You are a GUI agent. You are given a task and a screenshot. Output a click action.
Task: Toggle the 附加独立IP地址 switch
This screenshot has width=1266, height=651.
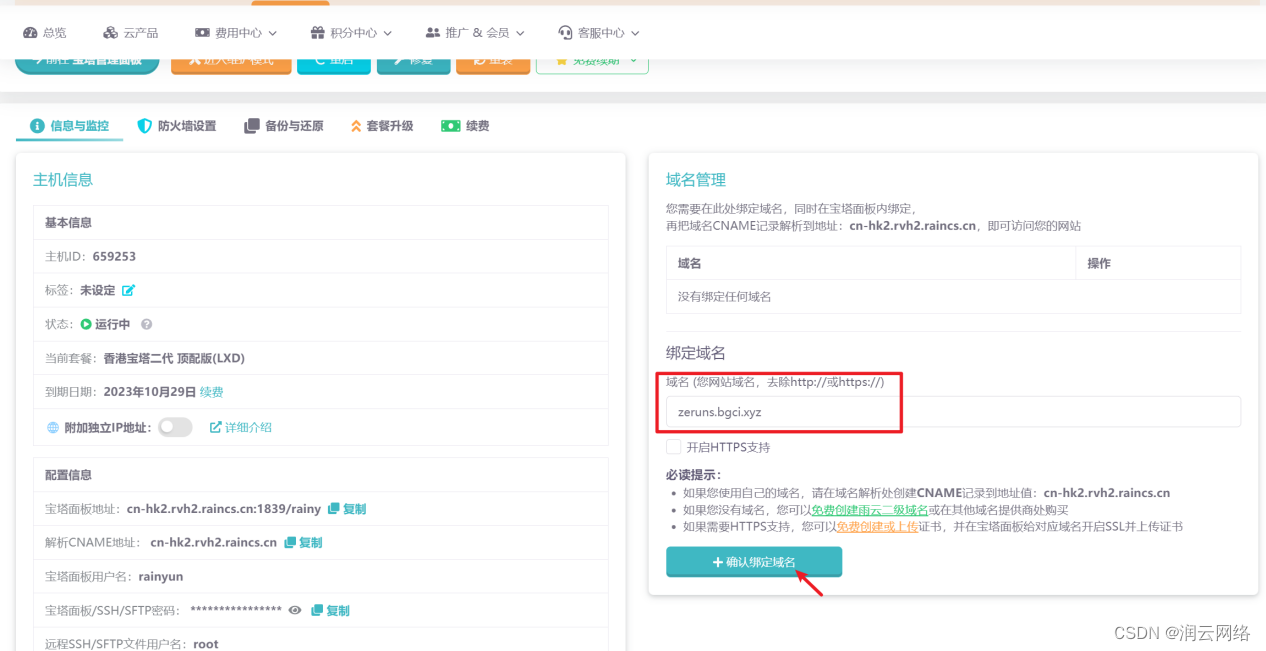[175, 427]
